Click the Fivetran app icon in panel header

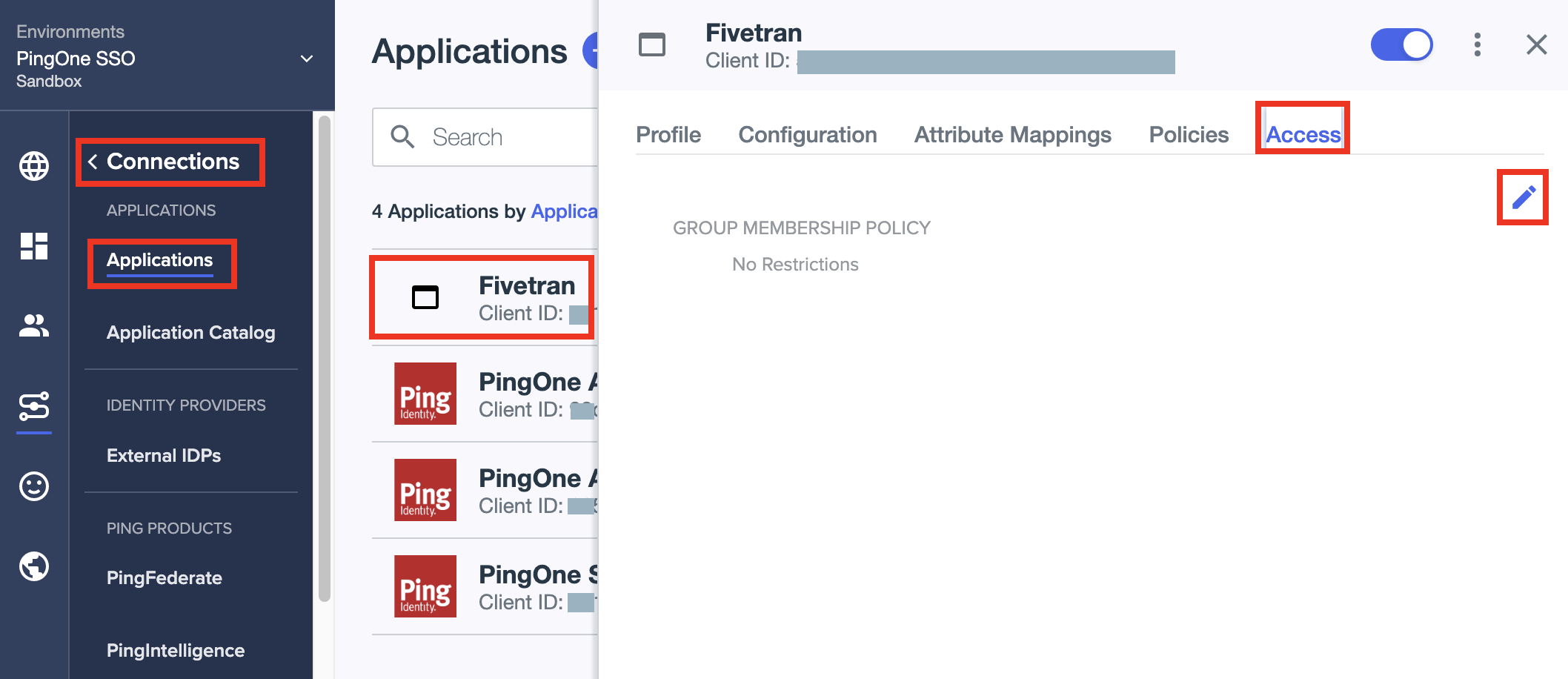coord(652,44)
